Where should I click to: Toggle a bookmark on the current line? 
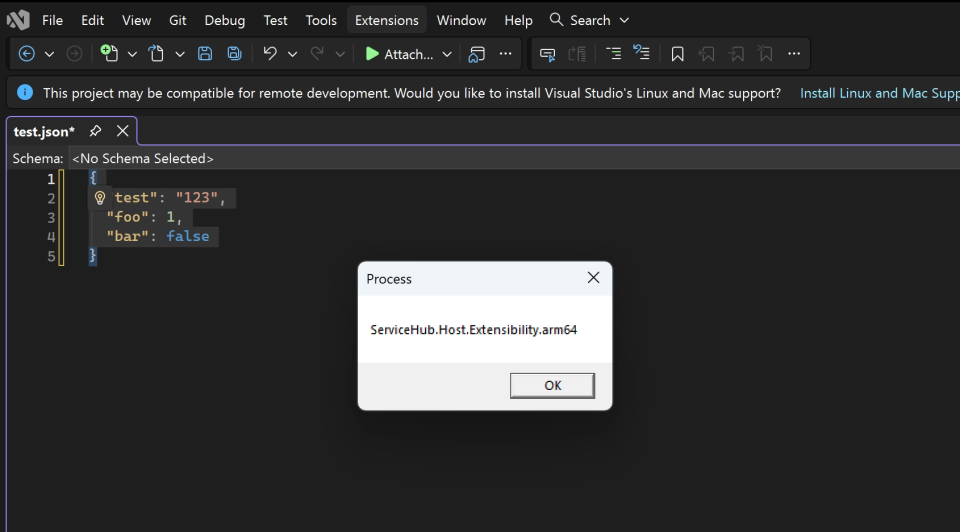(677, 54)
